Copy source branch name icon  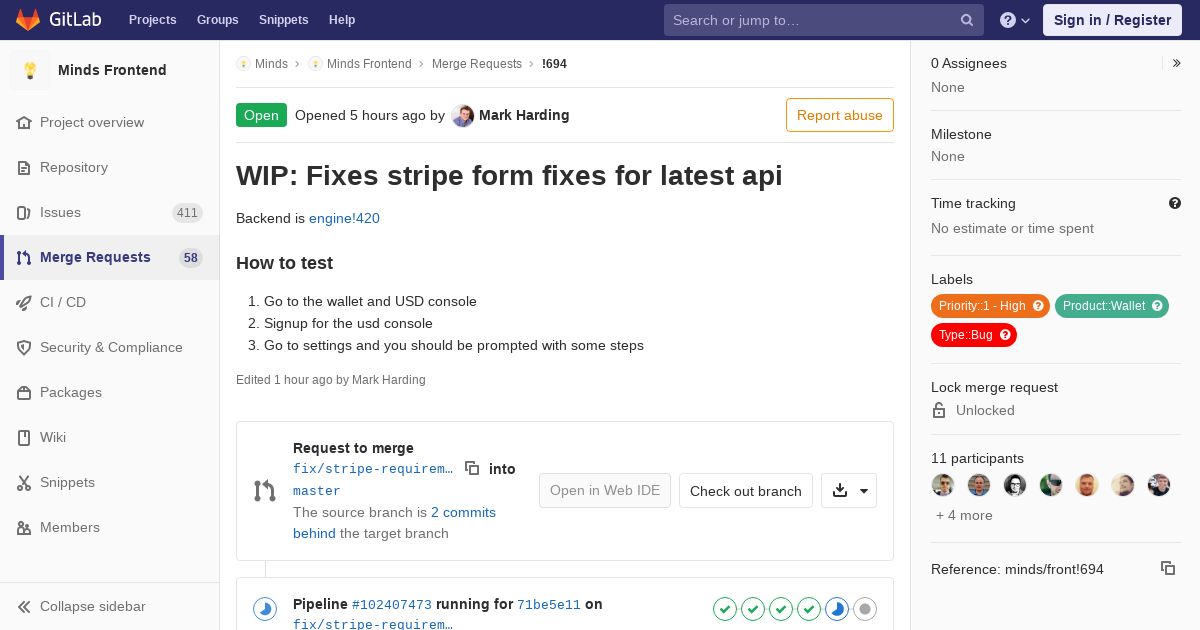click(472, 468)
